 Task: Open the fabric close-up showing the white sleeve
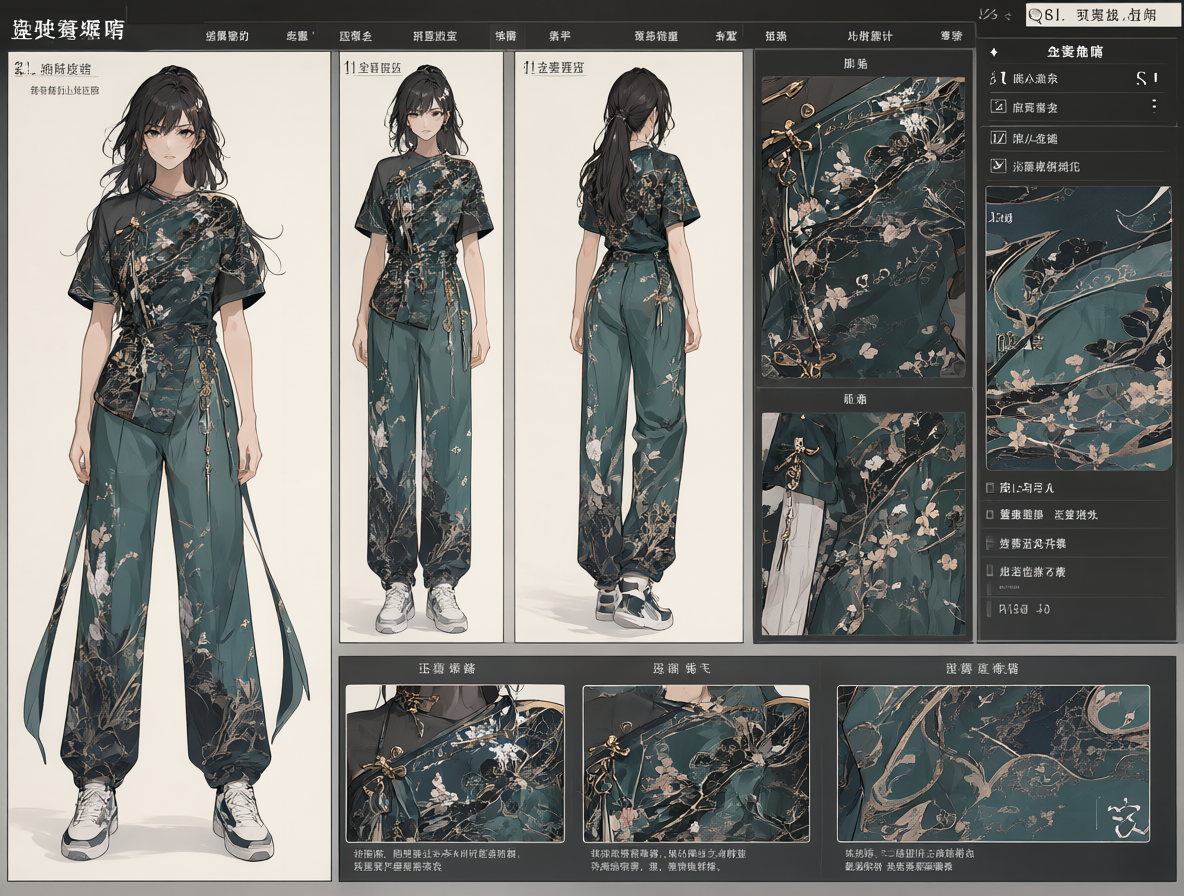tap(863, 524)
